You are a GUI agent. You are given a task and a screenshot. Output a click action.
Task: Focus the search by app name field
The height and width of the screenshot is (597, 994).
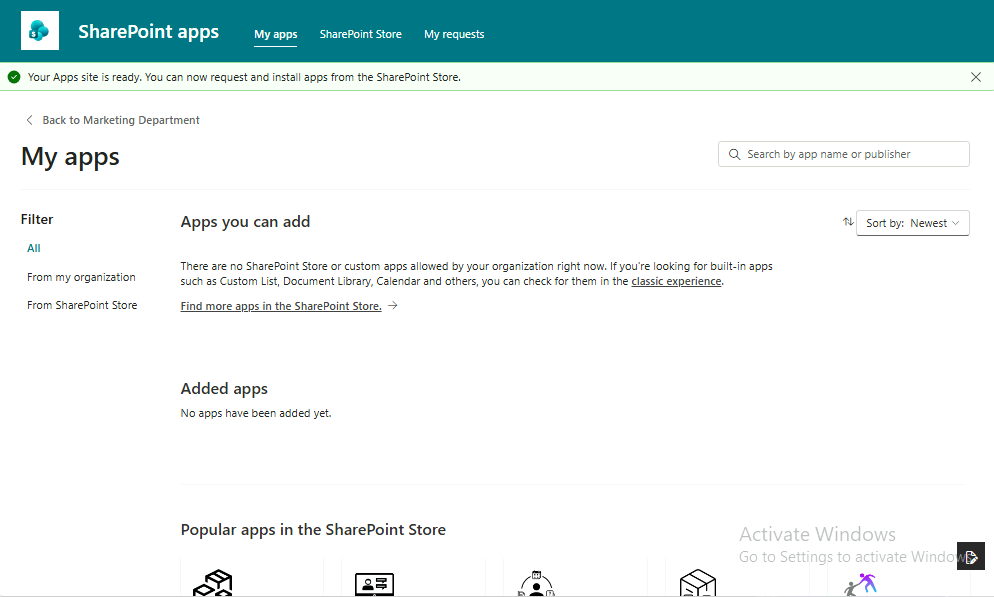[x=843, y=154]
